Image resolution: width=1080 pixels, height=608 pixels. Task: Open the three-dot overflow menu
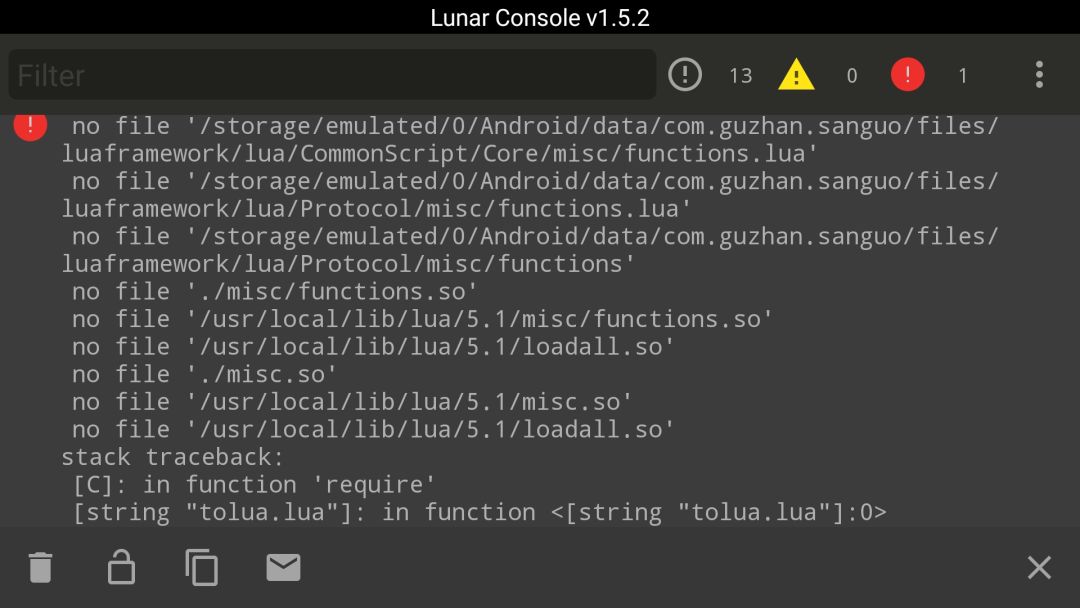(1039, 74)
